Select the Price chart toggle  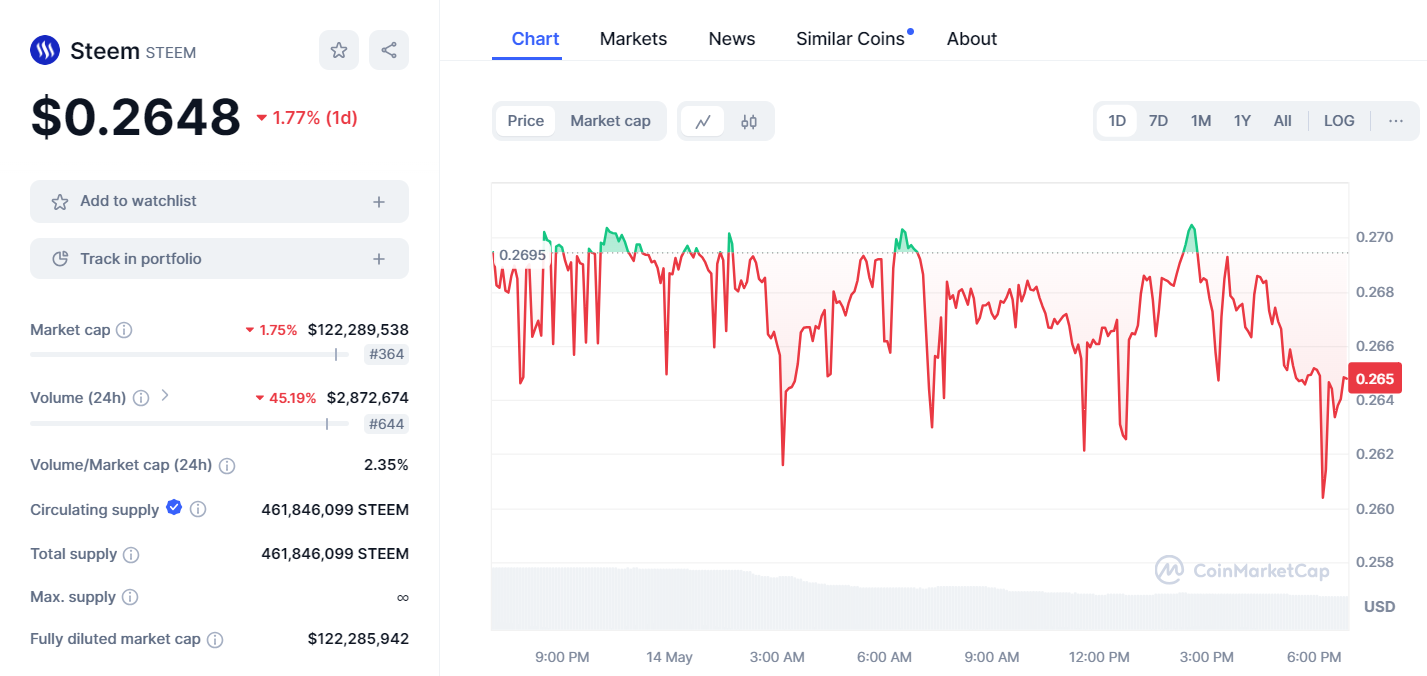tap(526, 121)
